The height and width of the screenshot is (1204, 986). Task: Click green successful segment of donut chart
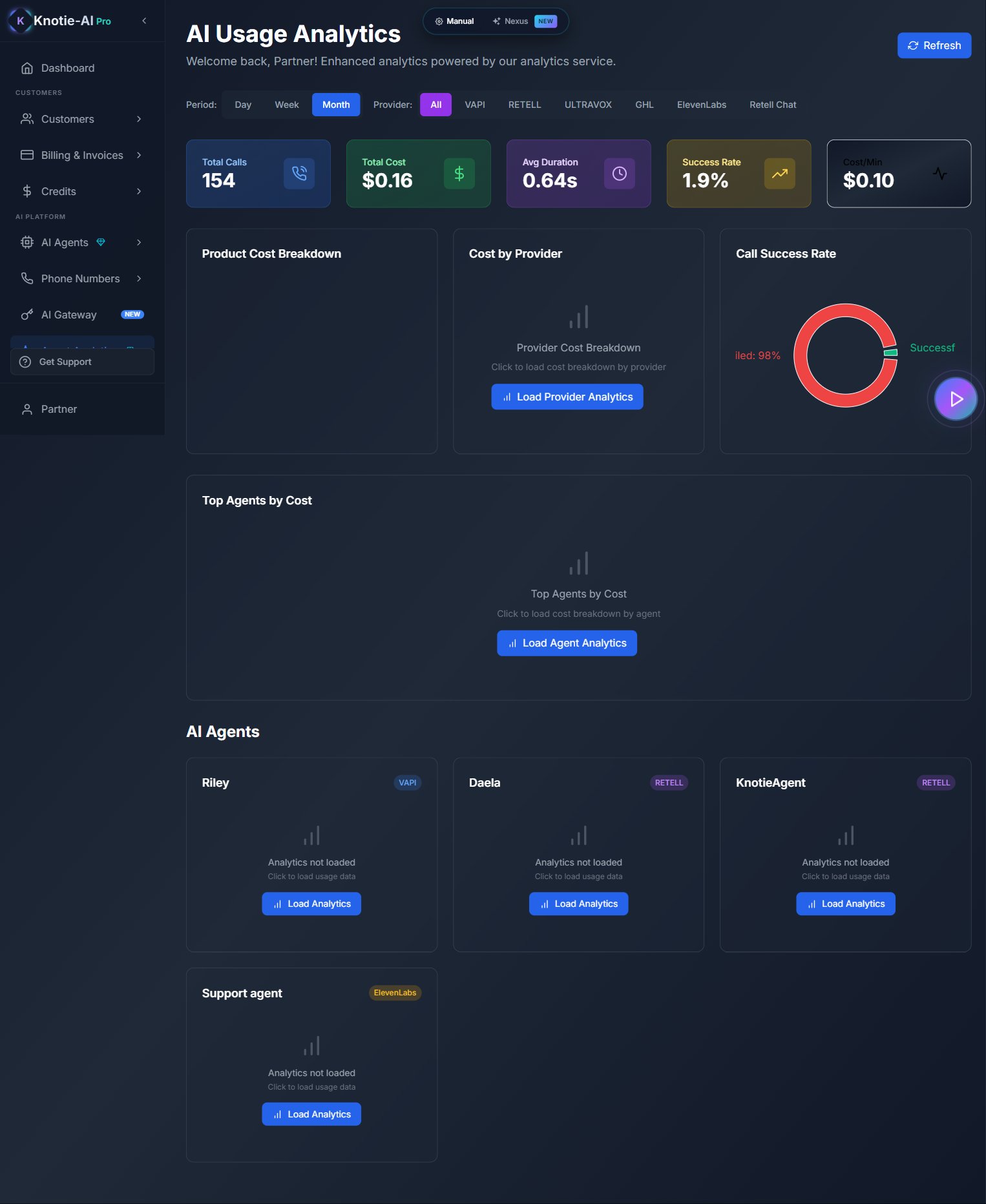(x=891, y=353)
